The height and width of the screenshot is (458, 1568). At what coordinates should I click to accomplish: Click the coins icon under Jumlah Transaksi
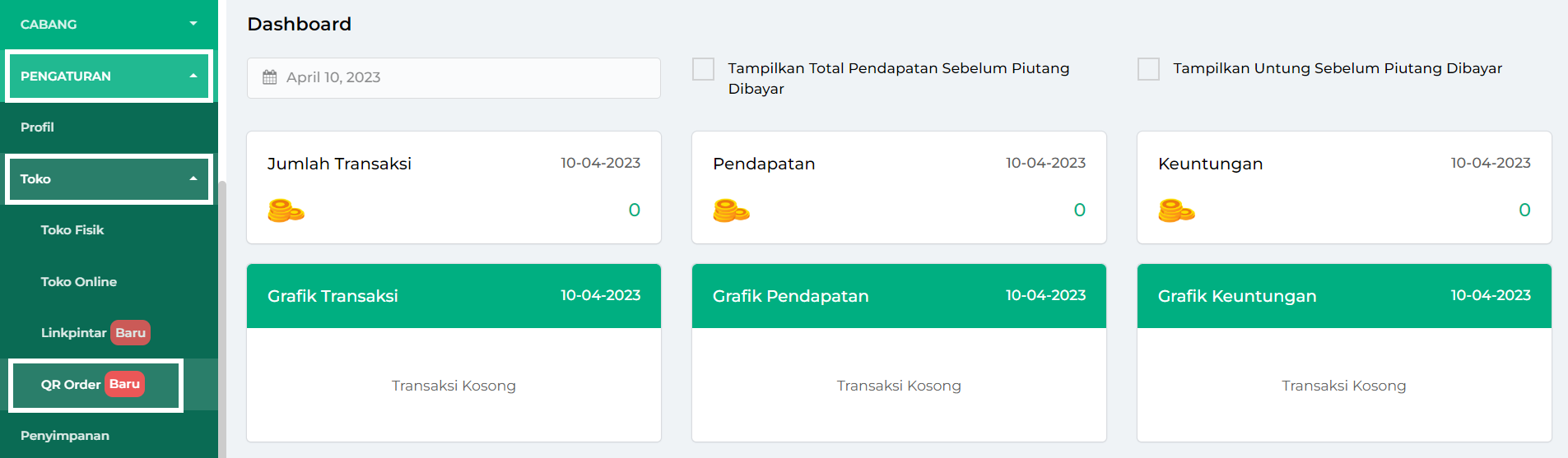point(286,210)
